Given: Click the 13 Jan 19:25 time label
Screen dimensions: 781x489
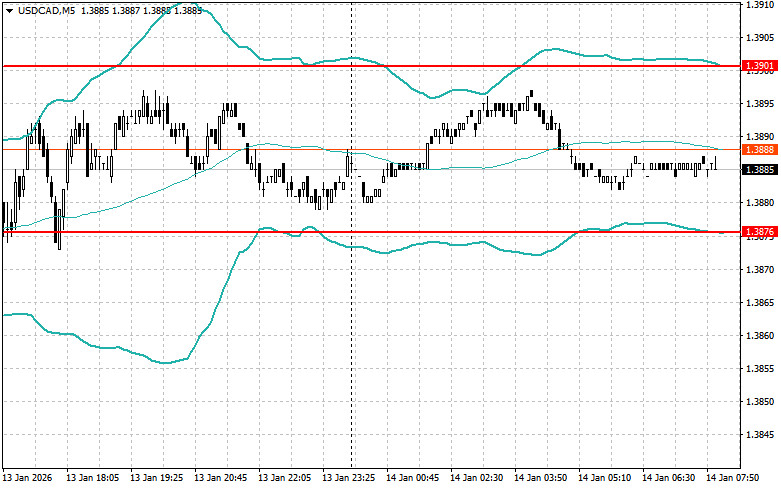Looking at the screenshot, I should pos(156,478).
